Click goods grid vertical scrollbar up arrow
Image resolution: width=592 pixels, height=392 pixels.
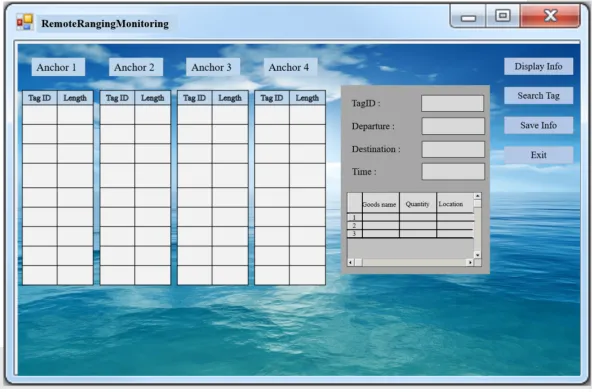pyautogui.click(x=478, y=196)
